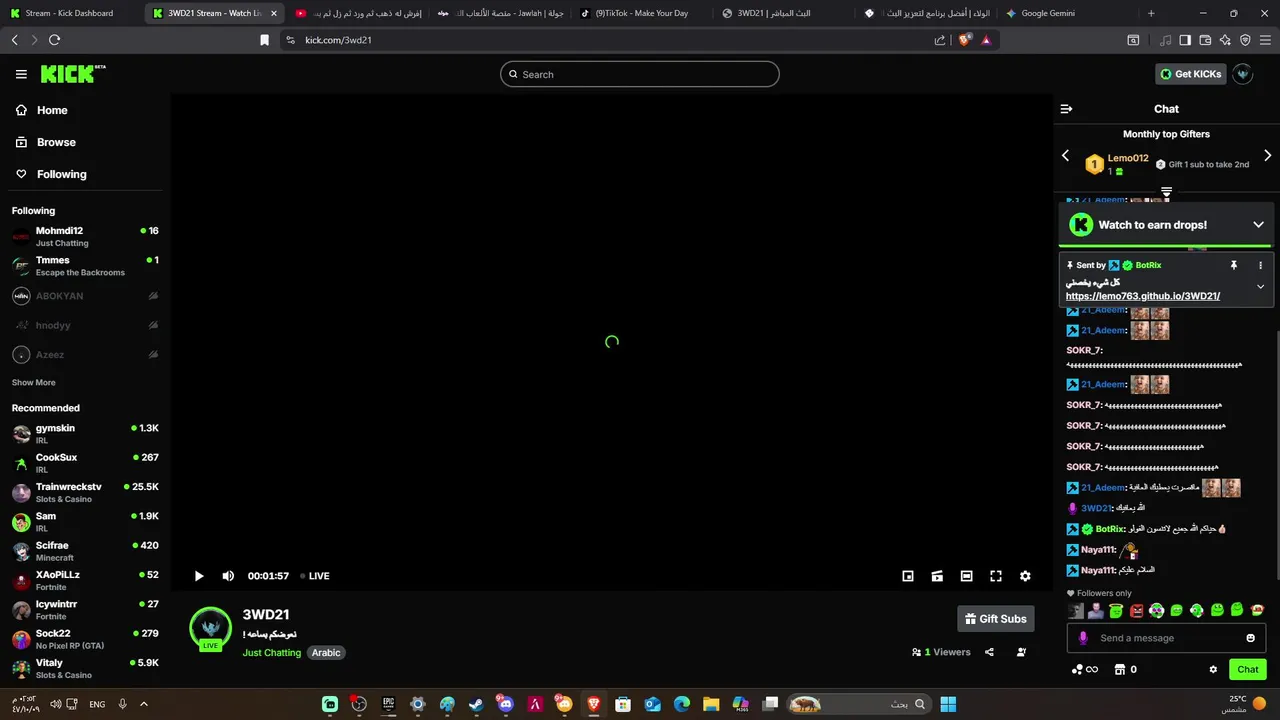This screenshot has width=1280, height=720.
Task: Click follow user icon beside share
Action: click(x=1021, y=652)
